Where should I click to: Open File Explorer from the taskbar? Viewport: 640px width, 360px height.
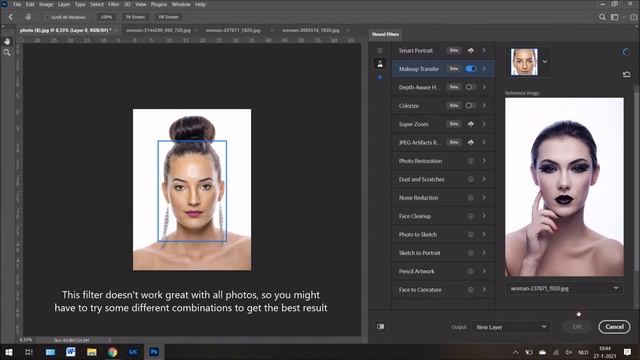click(91, 352)
